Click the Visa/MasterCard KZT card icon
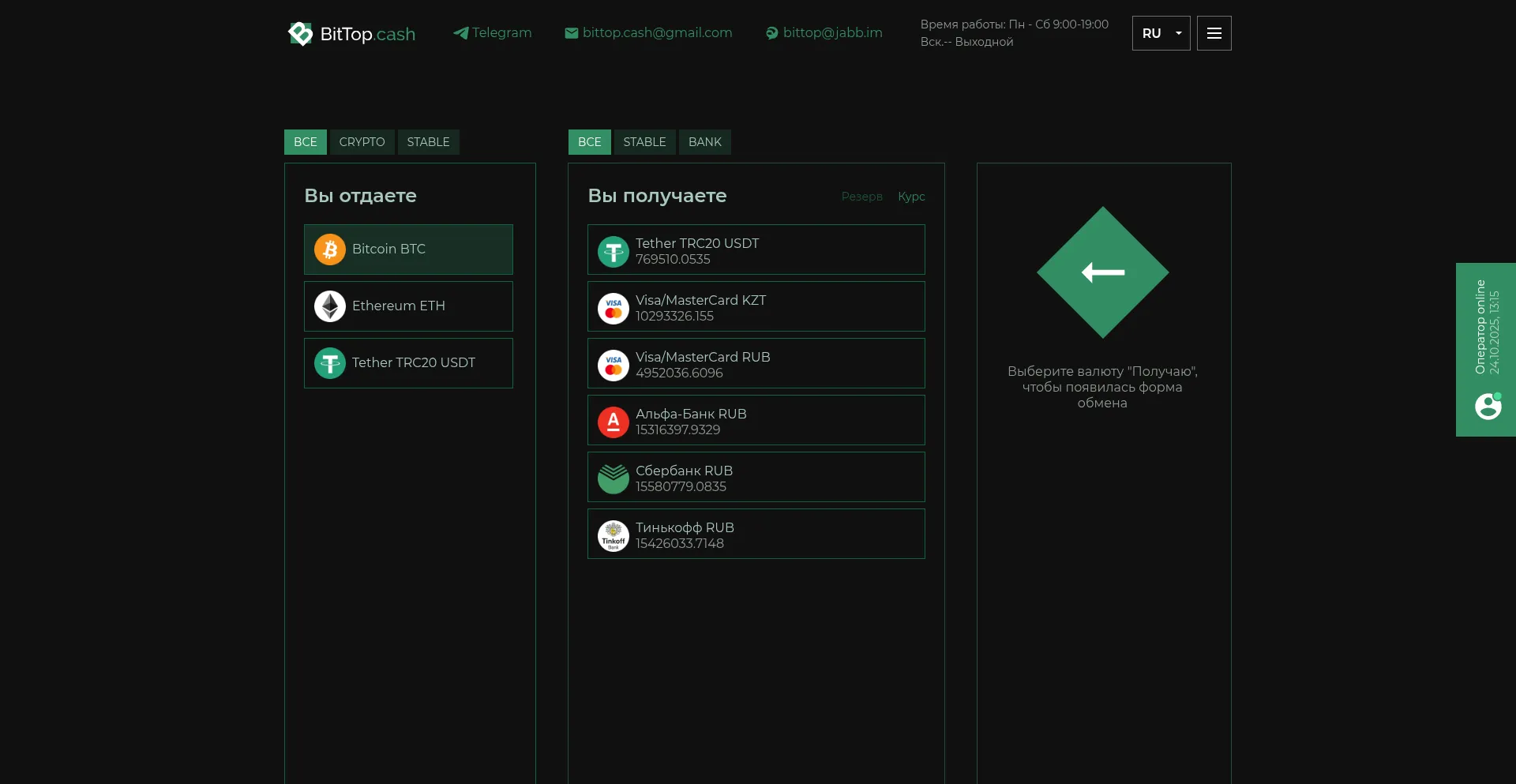The image size is (1516, 784). point(614,308)
